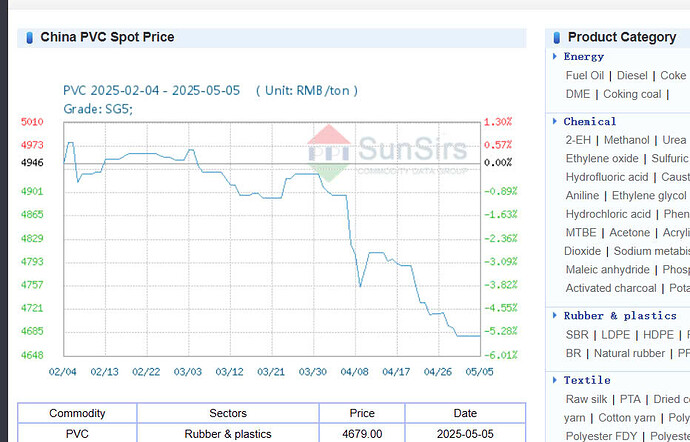Open the Activated charcoal link
Screen dimensions: 690x442
pos(611,288)
